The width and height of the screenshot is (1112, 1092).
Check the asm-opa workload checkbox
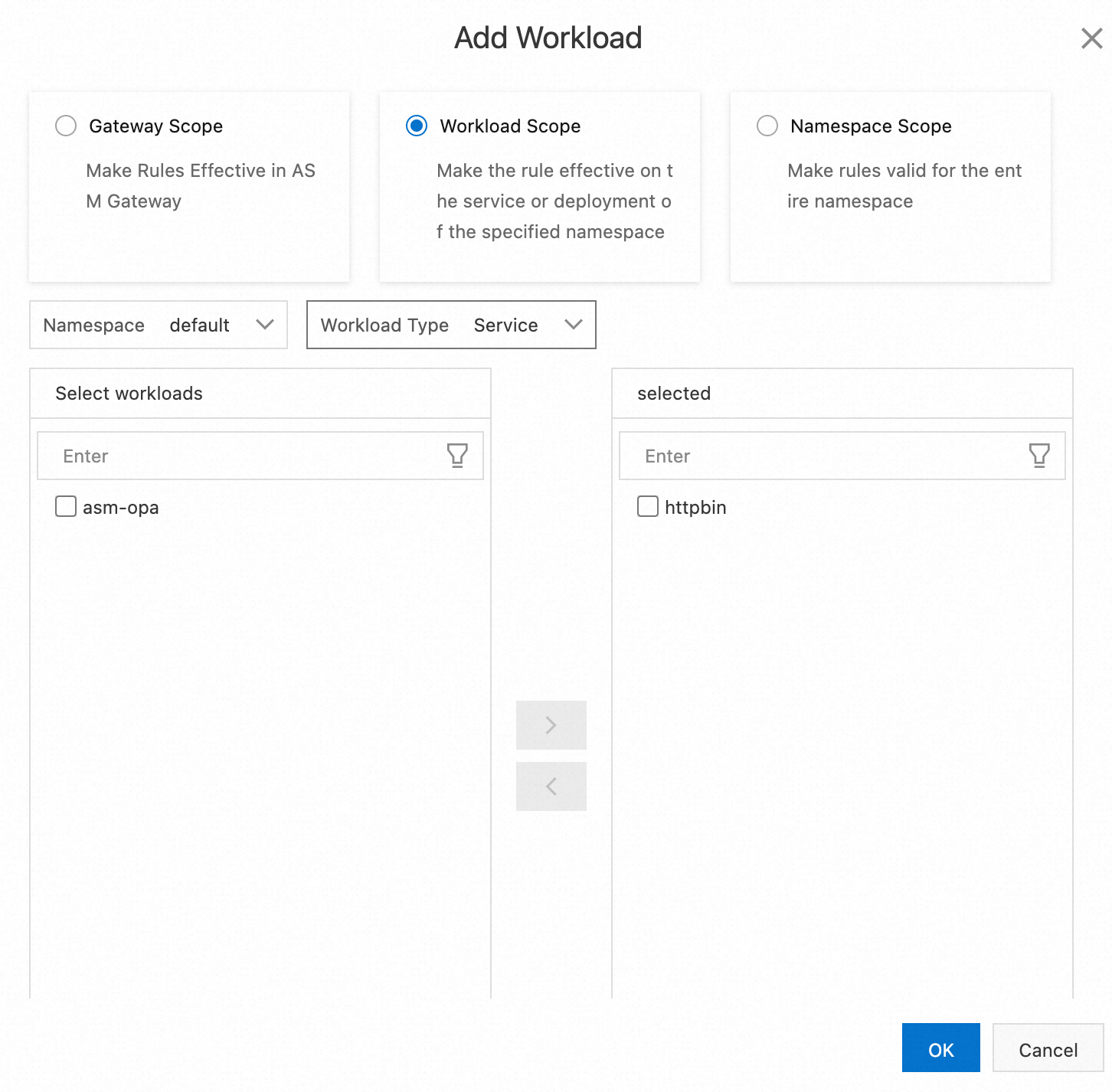pos(66,506)
